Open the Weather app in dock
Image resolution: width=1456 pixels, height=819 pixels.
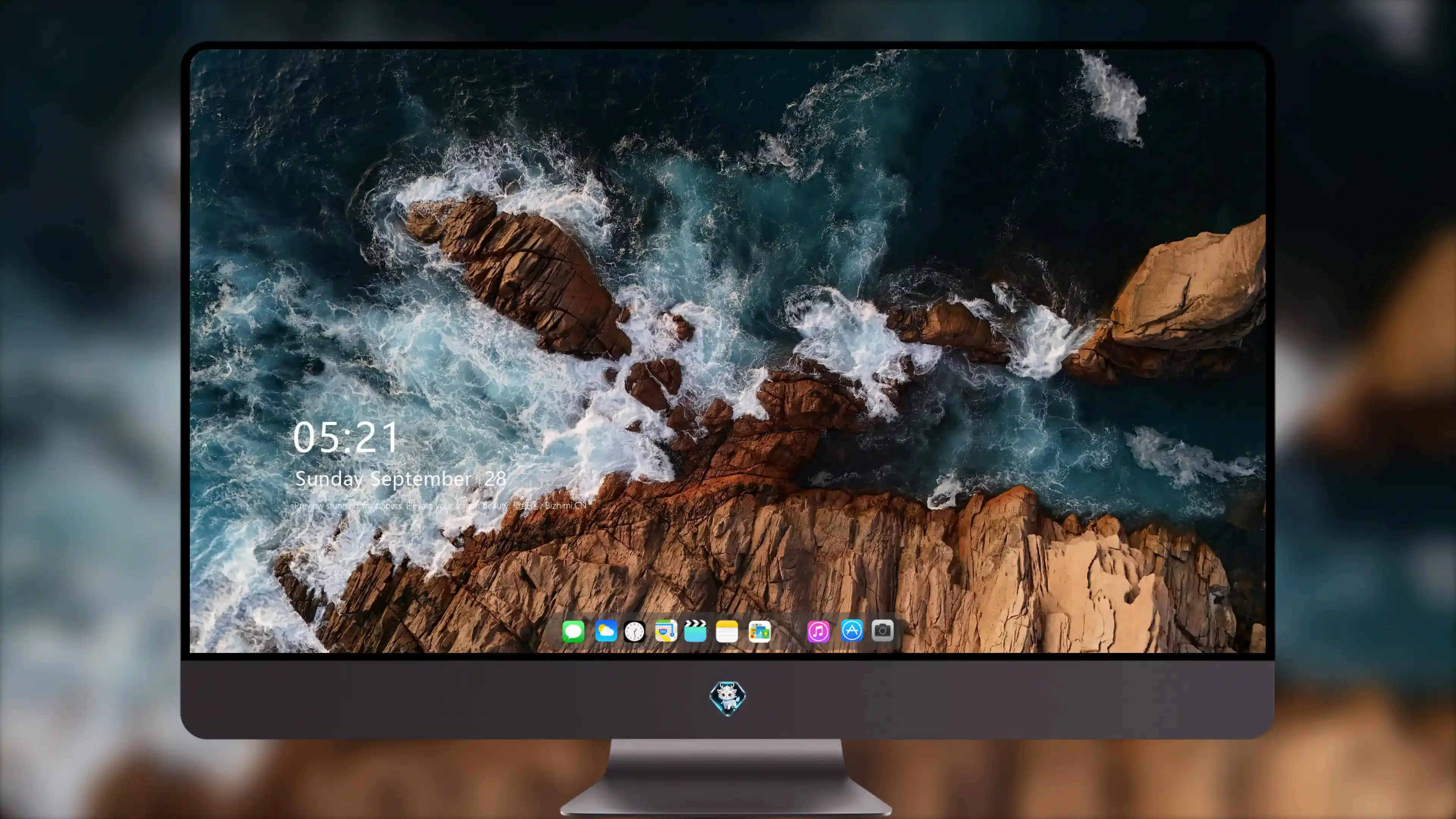606,631
